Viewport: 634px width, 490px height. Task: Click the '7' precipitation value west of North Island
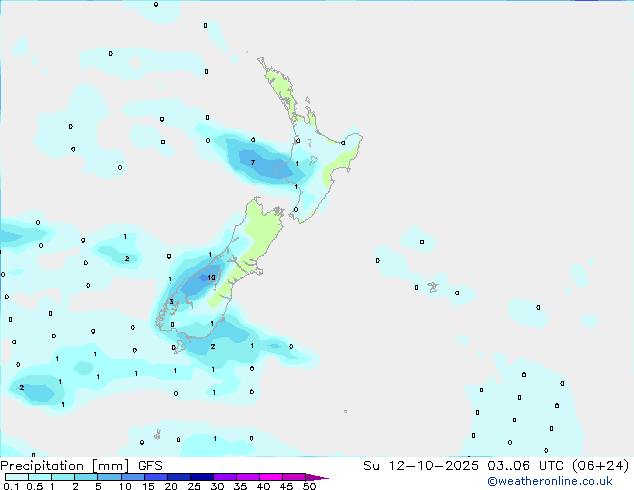pos(253,163)
